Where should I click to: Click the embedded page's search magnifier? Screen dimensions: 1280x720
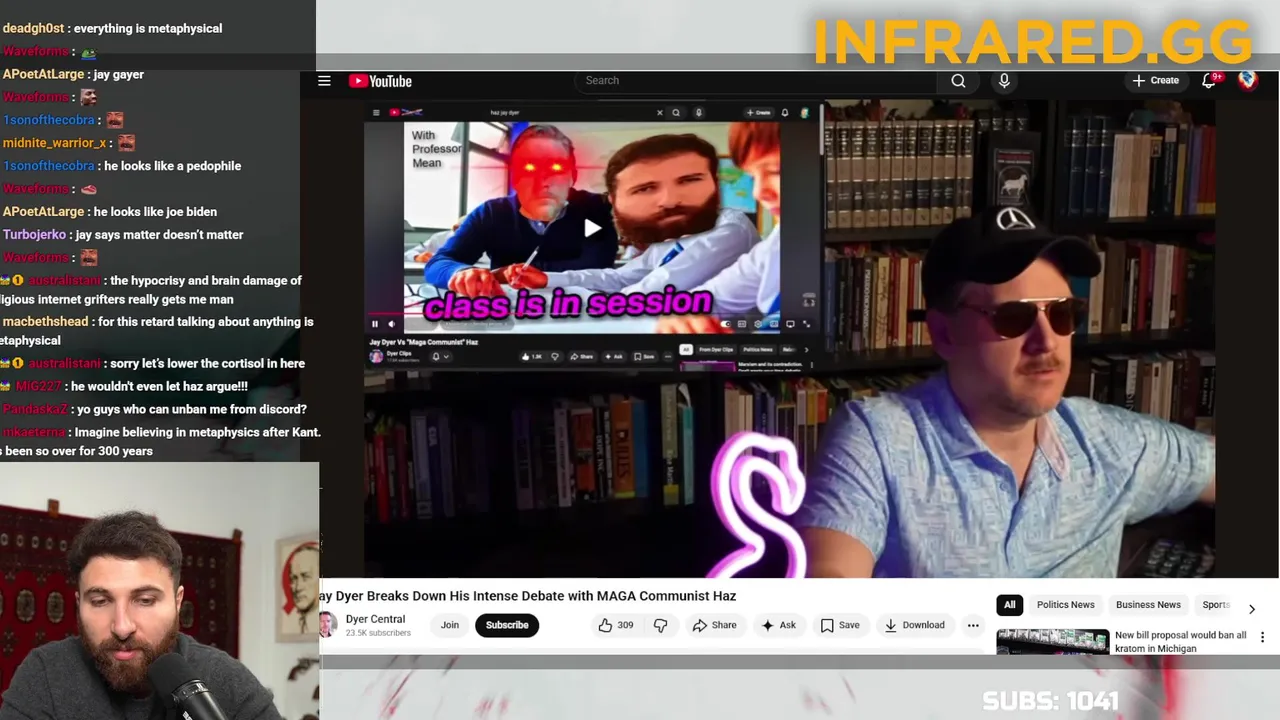[x=676, y=113]
